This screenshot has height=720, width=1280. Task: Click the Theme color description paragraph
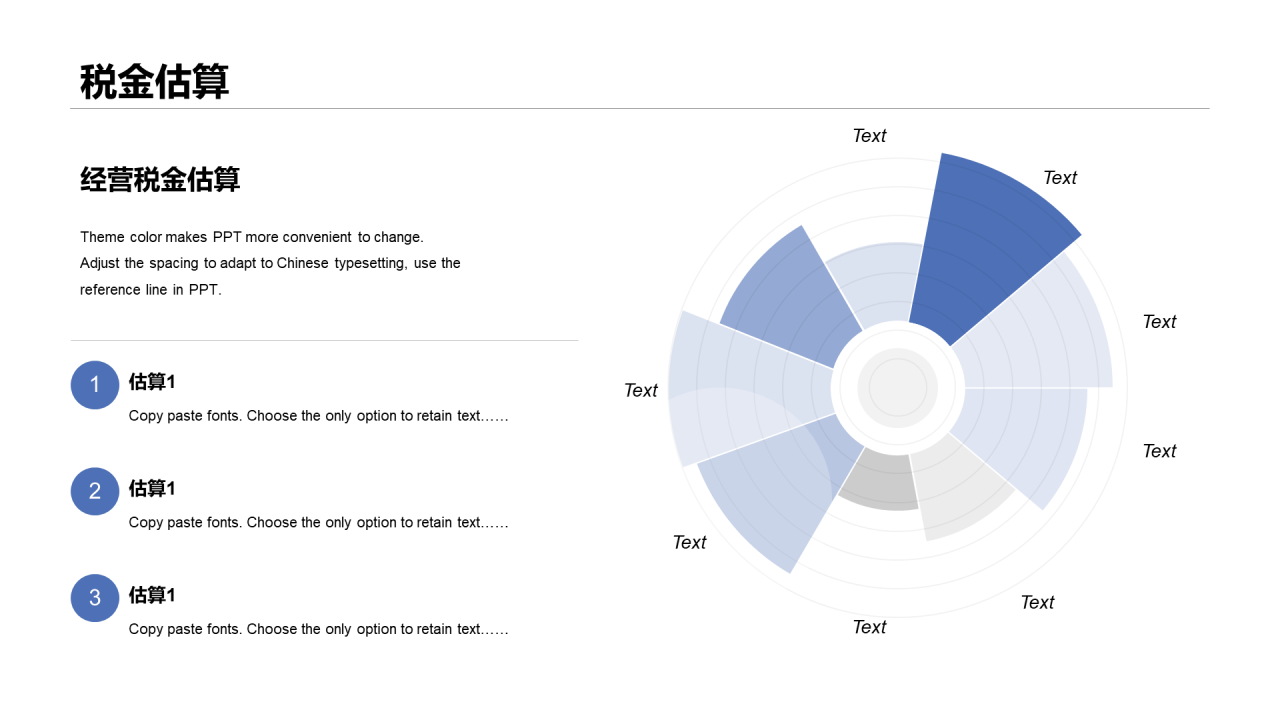270,263
